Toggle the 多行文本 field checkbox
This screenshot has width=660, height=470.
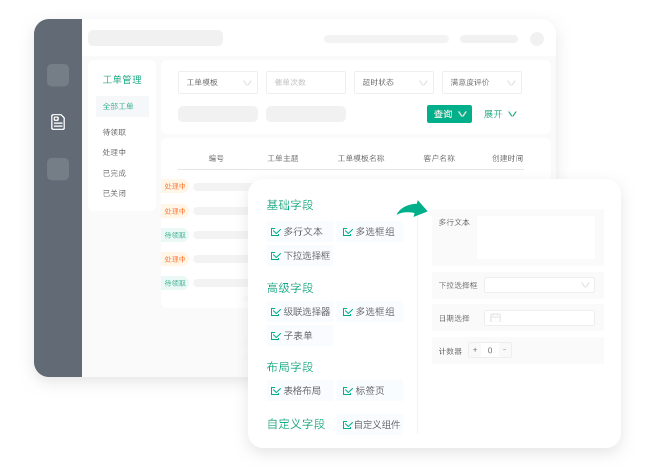(275, 232)
